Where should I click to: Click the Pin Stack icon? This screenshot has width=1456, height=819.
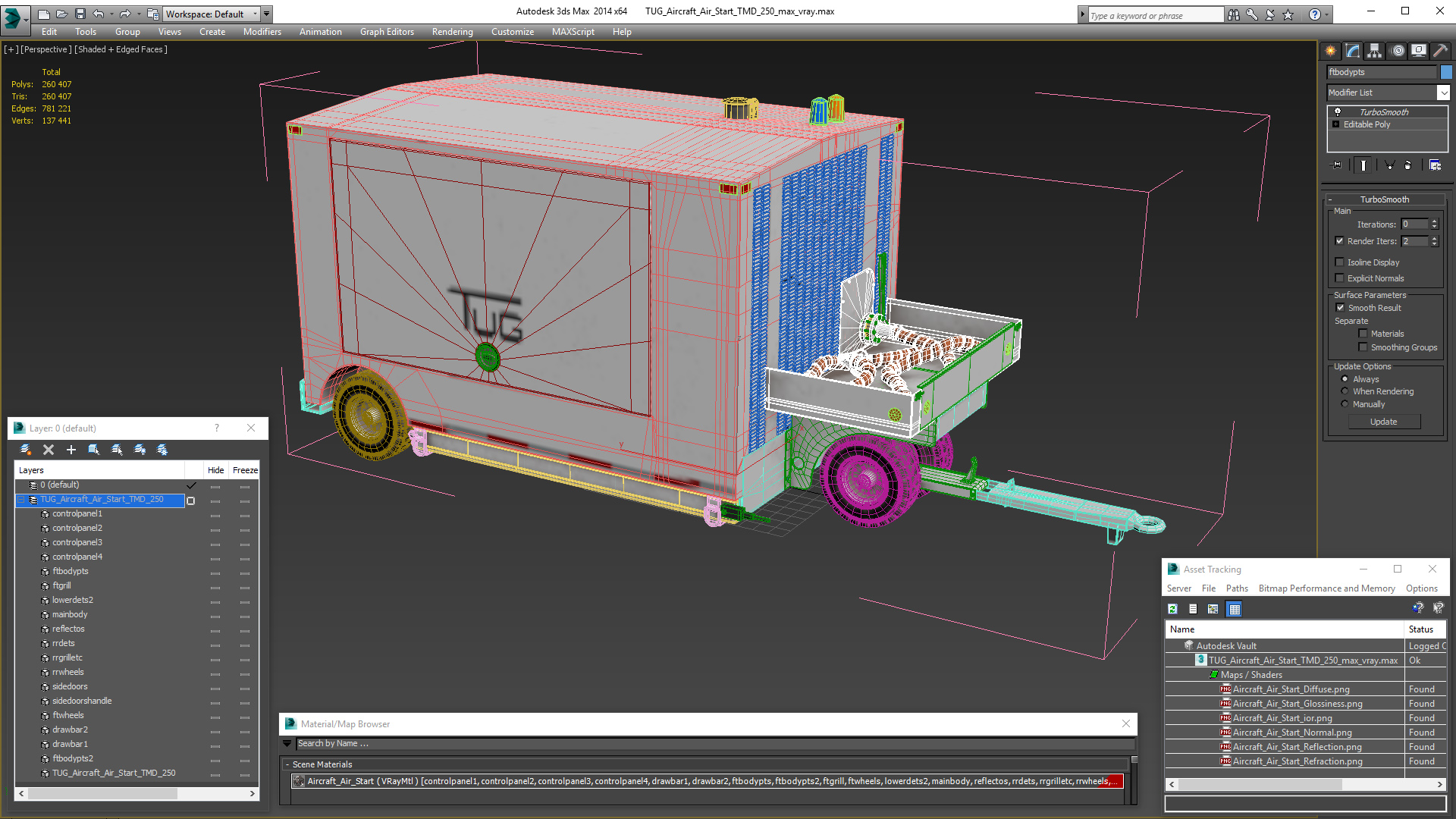click(x=1336, y=165)
